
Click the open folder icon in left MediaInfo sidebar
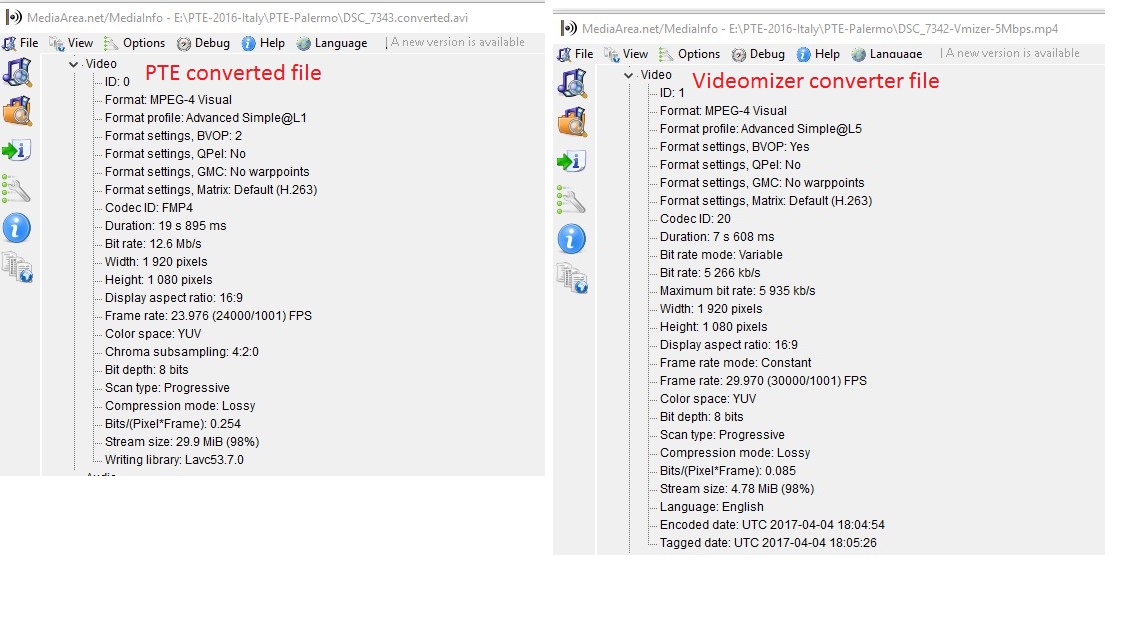click(17, 111)
